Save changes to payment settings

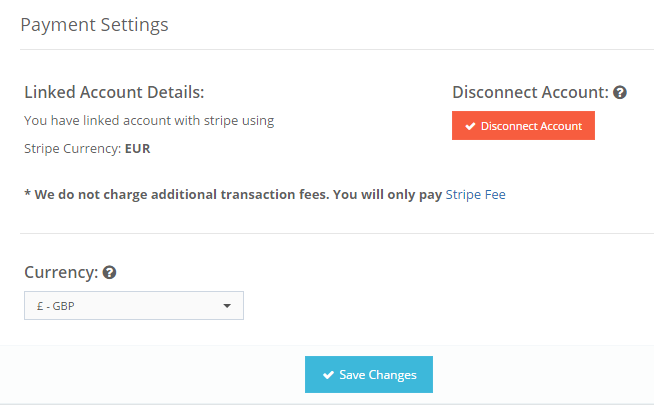coord(368,375)
